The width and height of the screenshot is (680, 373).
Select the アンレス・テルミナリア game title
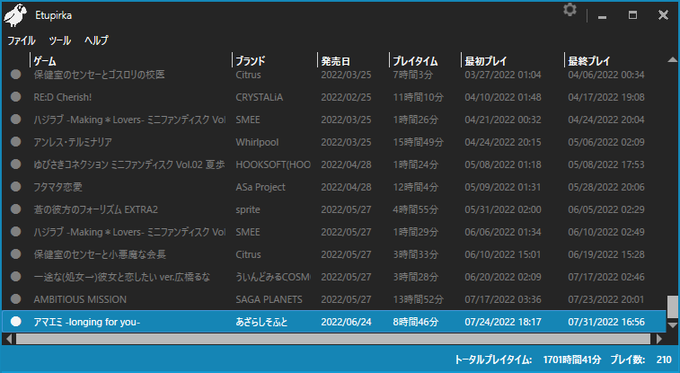point(73,142)
